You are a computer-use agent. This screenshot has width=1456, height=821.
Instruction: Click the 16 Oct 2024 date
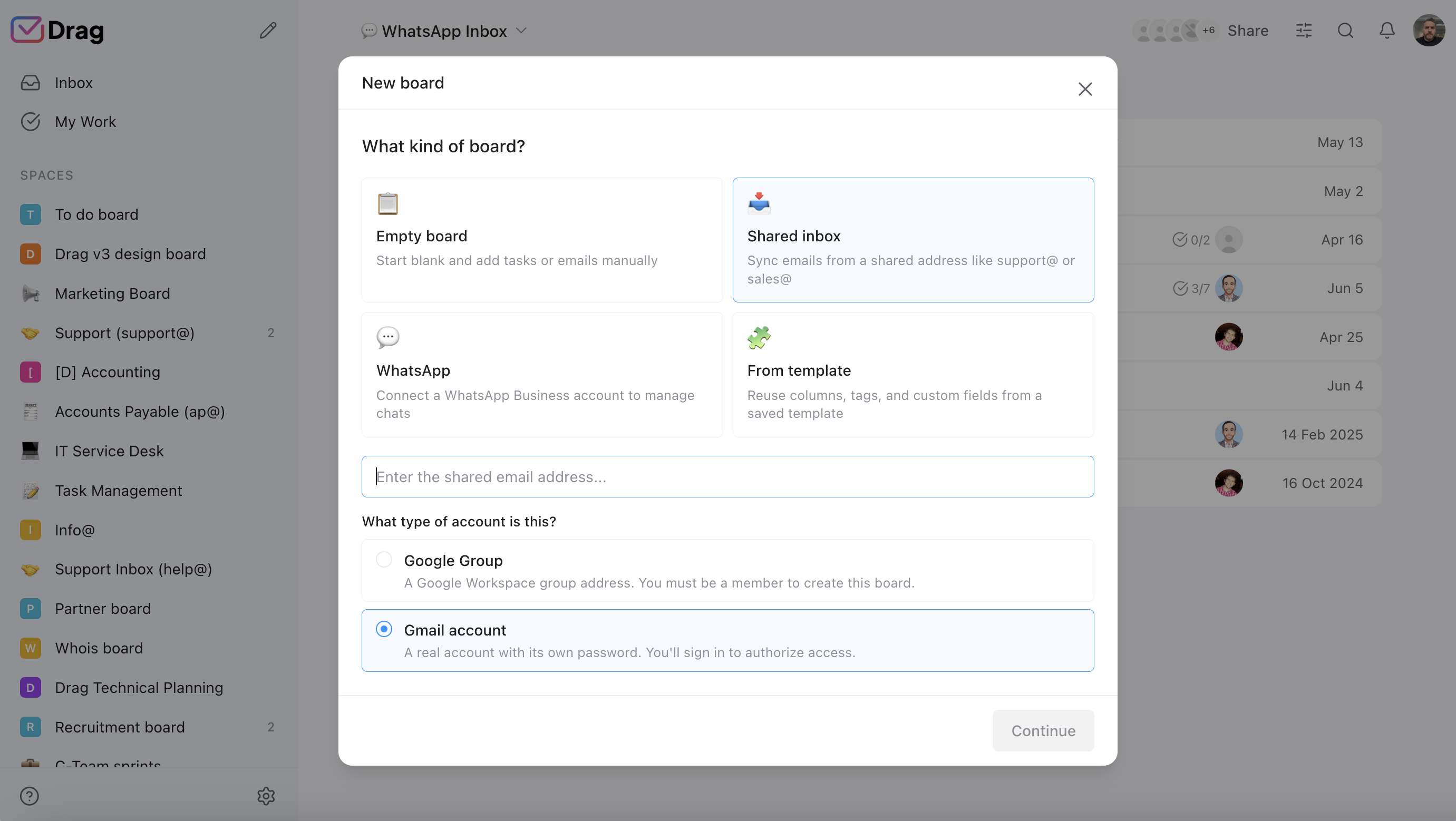[1322, 483]
